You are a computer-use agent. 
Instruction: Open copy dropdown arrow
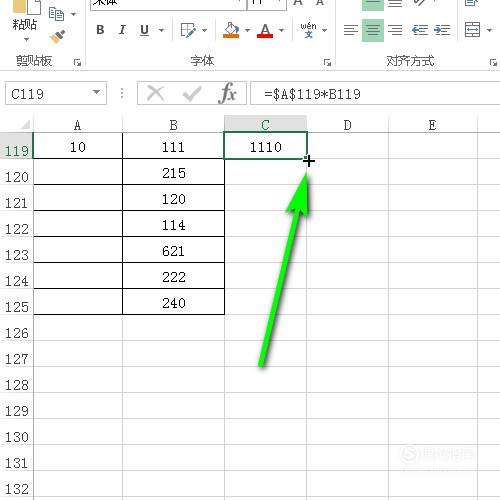[x=73, y=14]
